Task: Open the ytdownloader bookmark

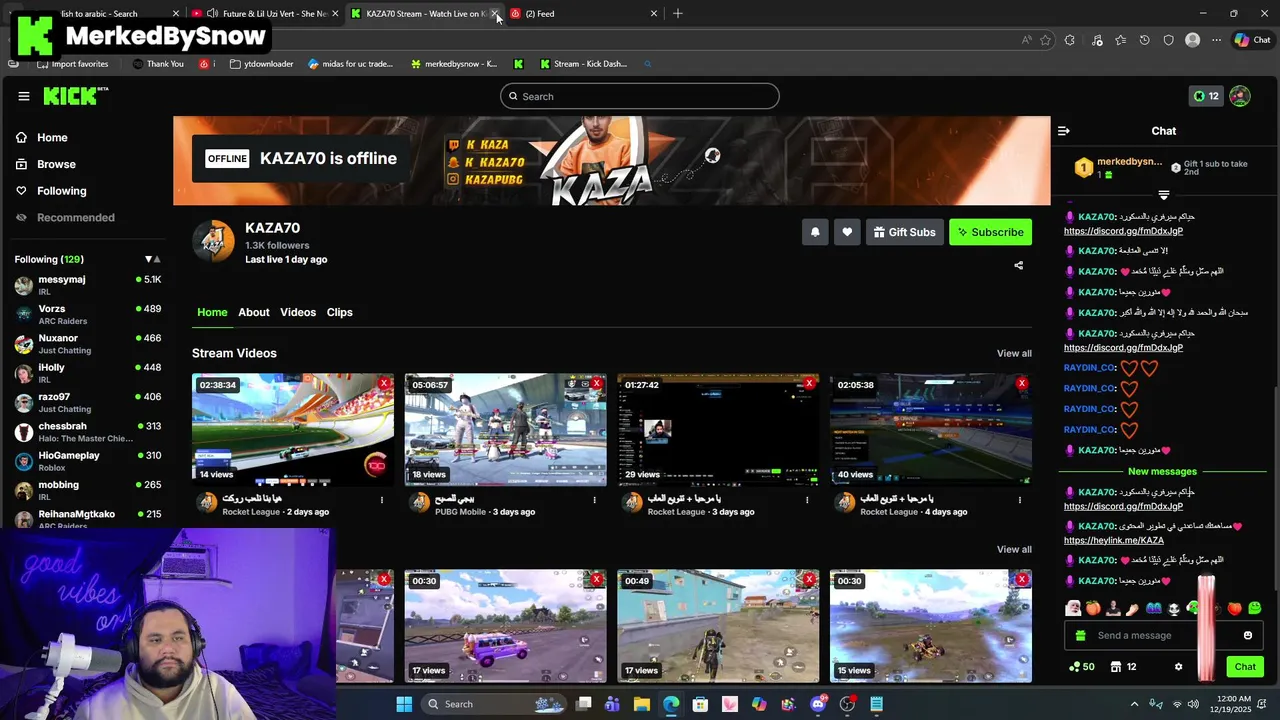Action: (x=261, y=64)
